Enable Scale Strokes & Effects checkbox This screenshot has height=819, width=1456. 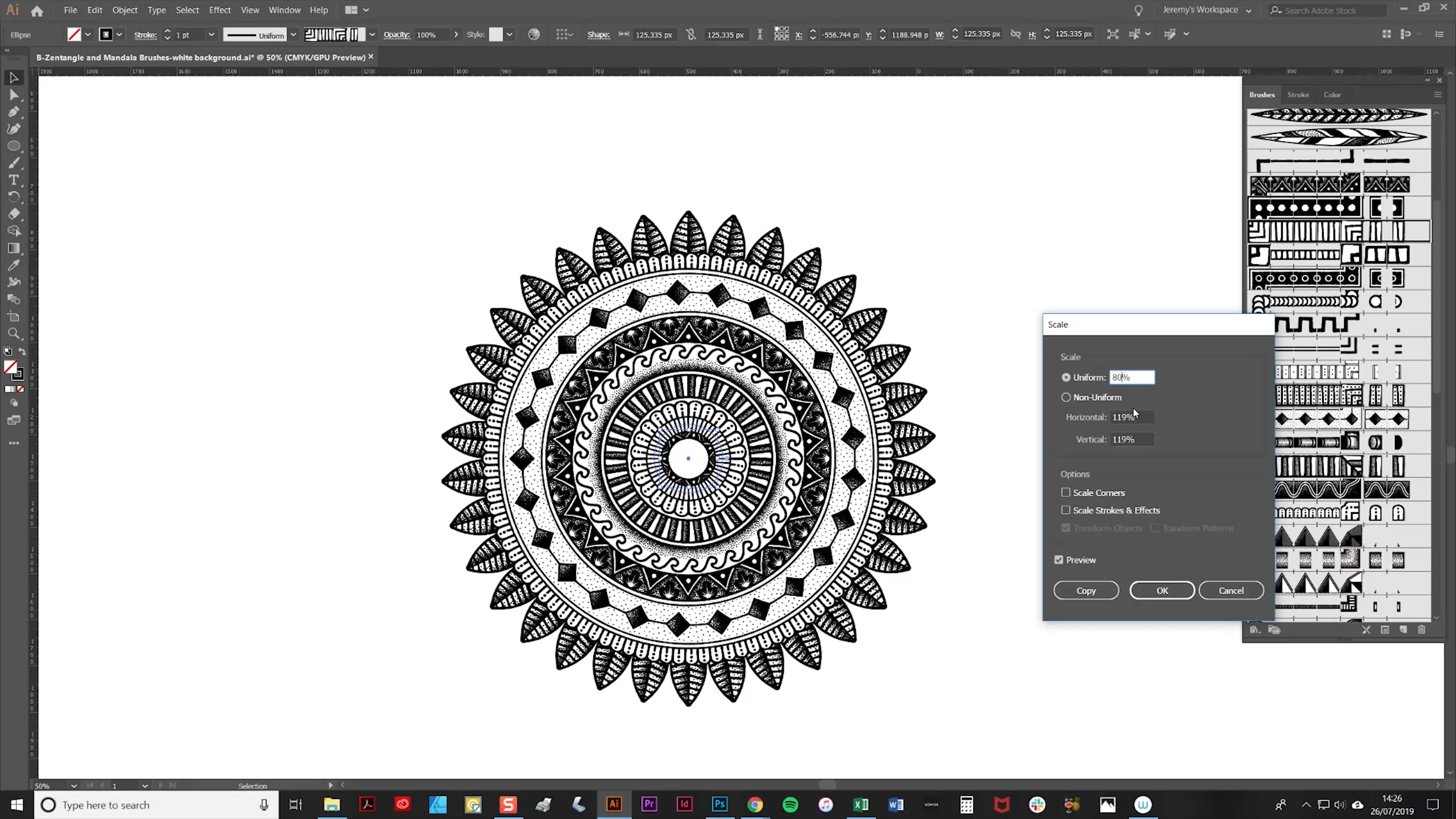click(x=1065, y=510)
